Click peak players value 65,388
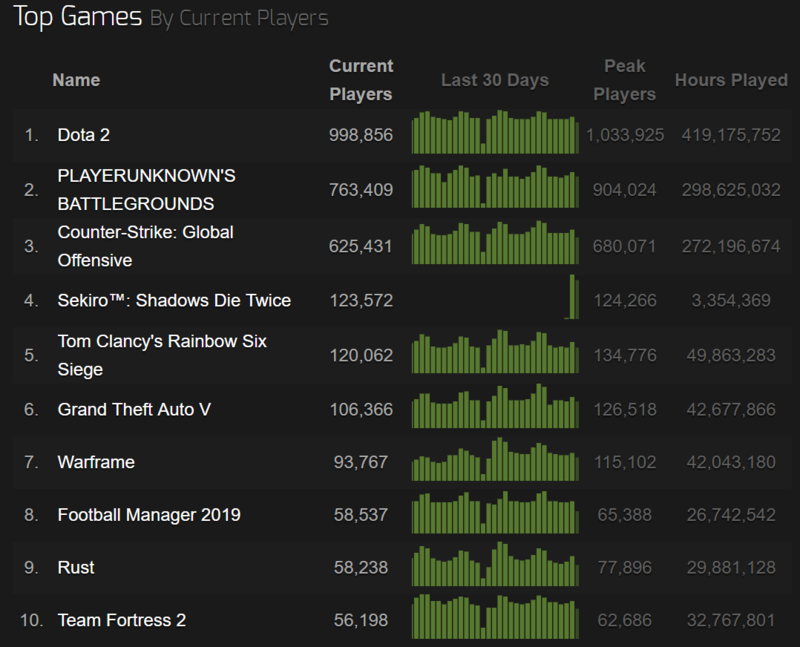The width and height of the screenshot is (800, 647). tap(624, 515)
